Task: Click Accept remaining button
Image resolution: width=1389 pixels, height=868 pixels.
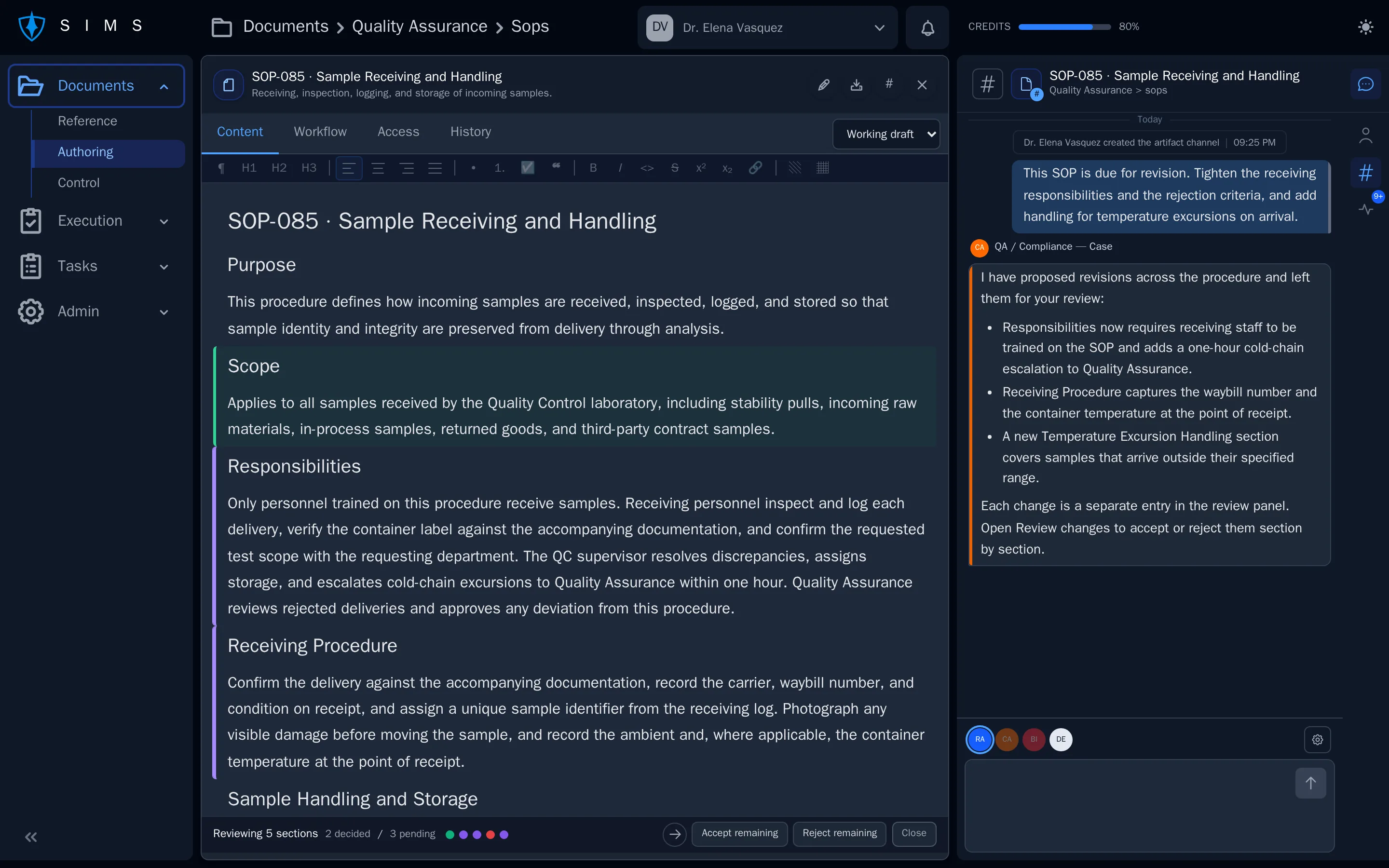Action: (739, 834)
